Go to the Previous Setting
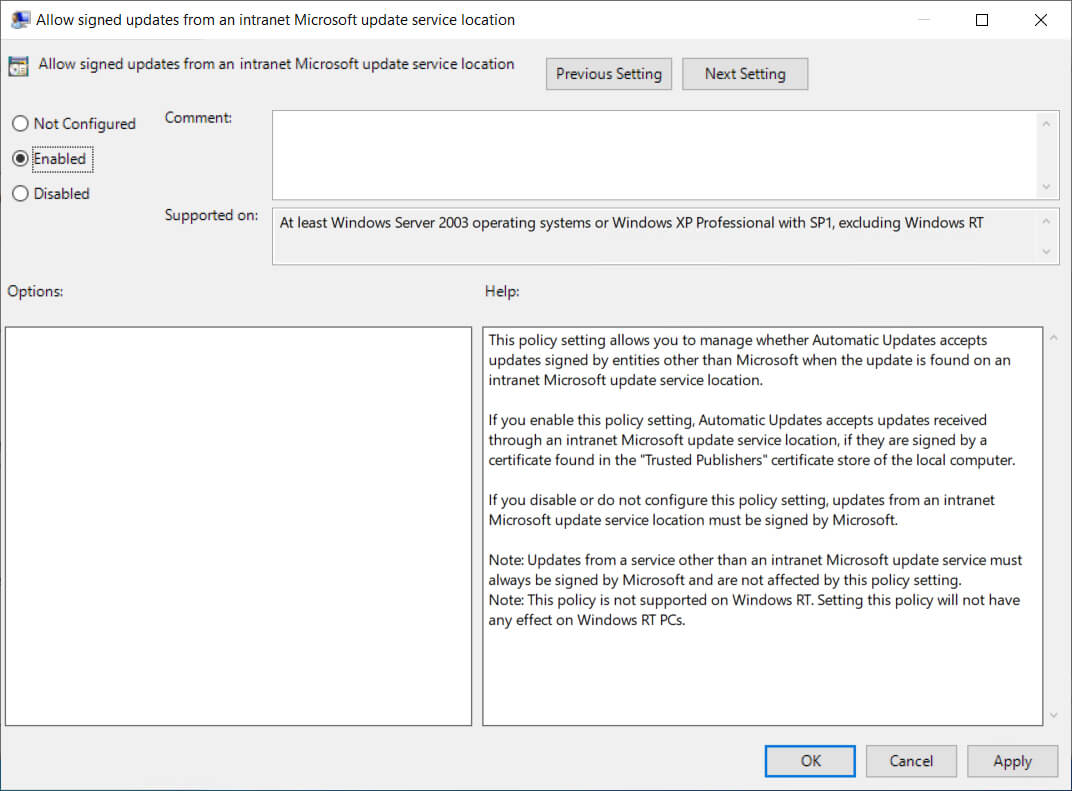This screenshot has width=1072, height=791. click(608, 74)
